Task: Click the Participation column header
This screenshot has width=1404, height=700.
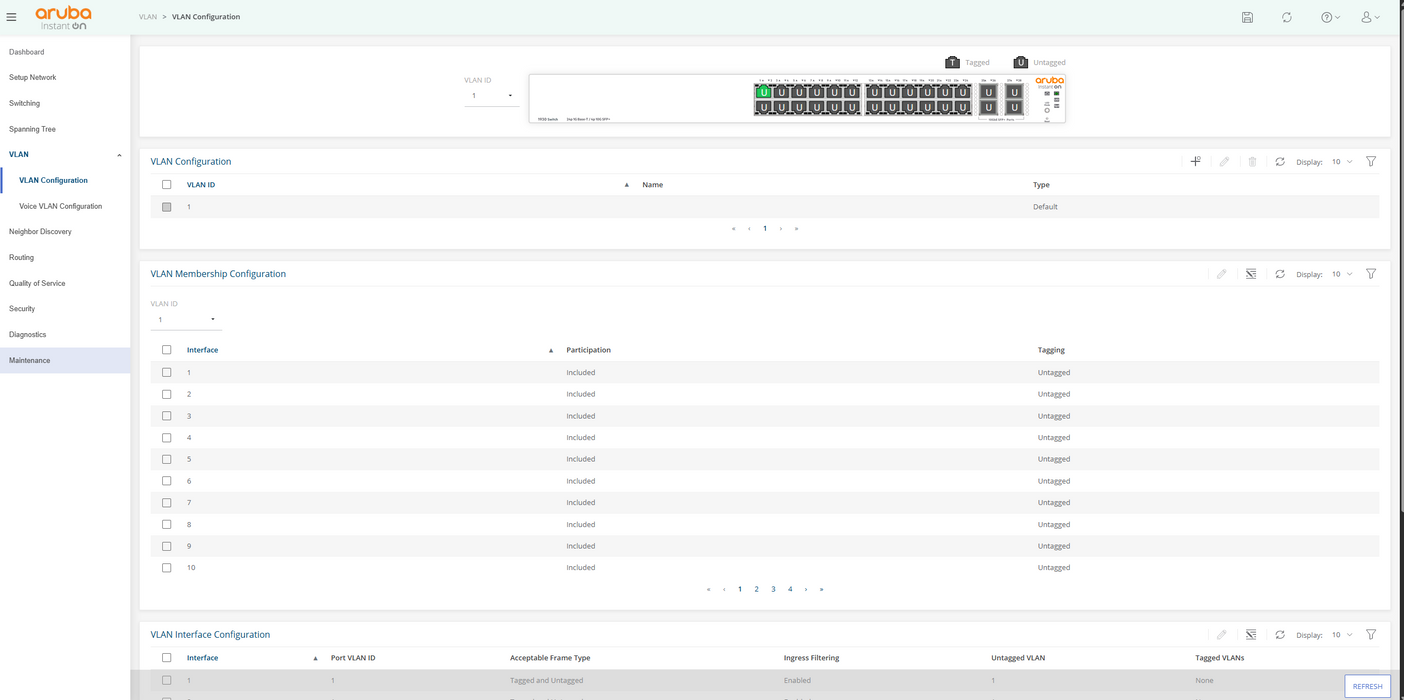Action: pyautogui.click(x=589, y=350)
